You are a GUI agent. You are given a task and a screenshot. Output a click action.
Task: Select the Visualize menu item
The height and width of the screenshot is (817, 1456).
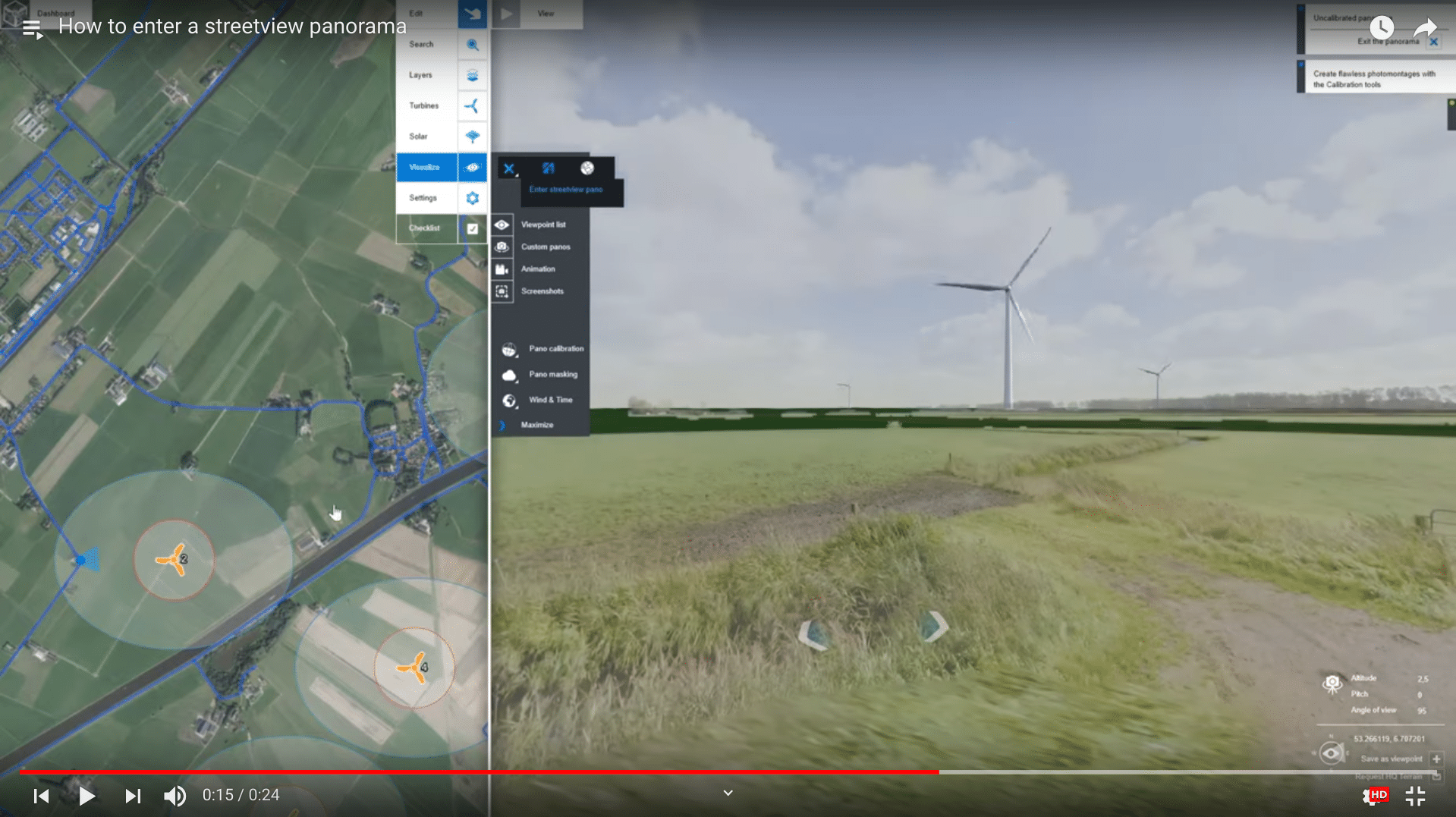(424, 168)
